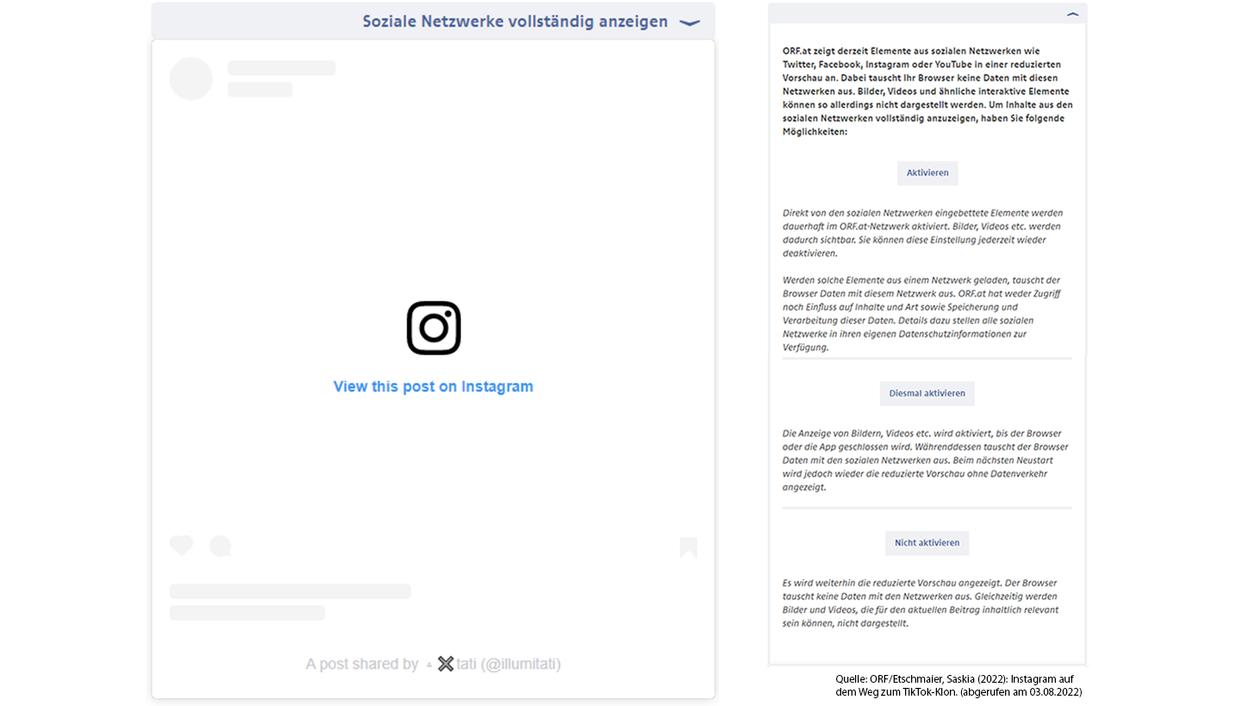The height and width of the screenshot is (706, 1255).
Task: Expand the chevron beside Soziale Netzwerke vollständig anzeigen
Action: click(x=689, y=22)
